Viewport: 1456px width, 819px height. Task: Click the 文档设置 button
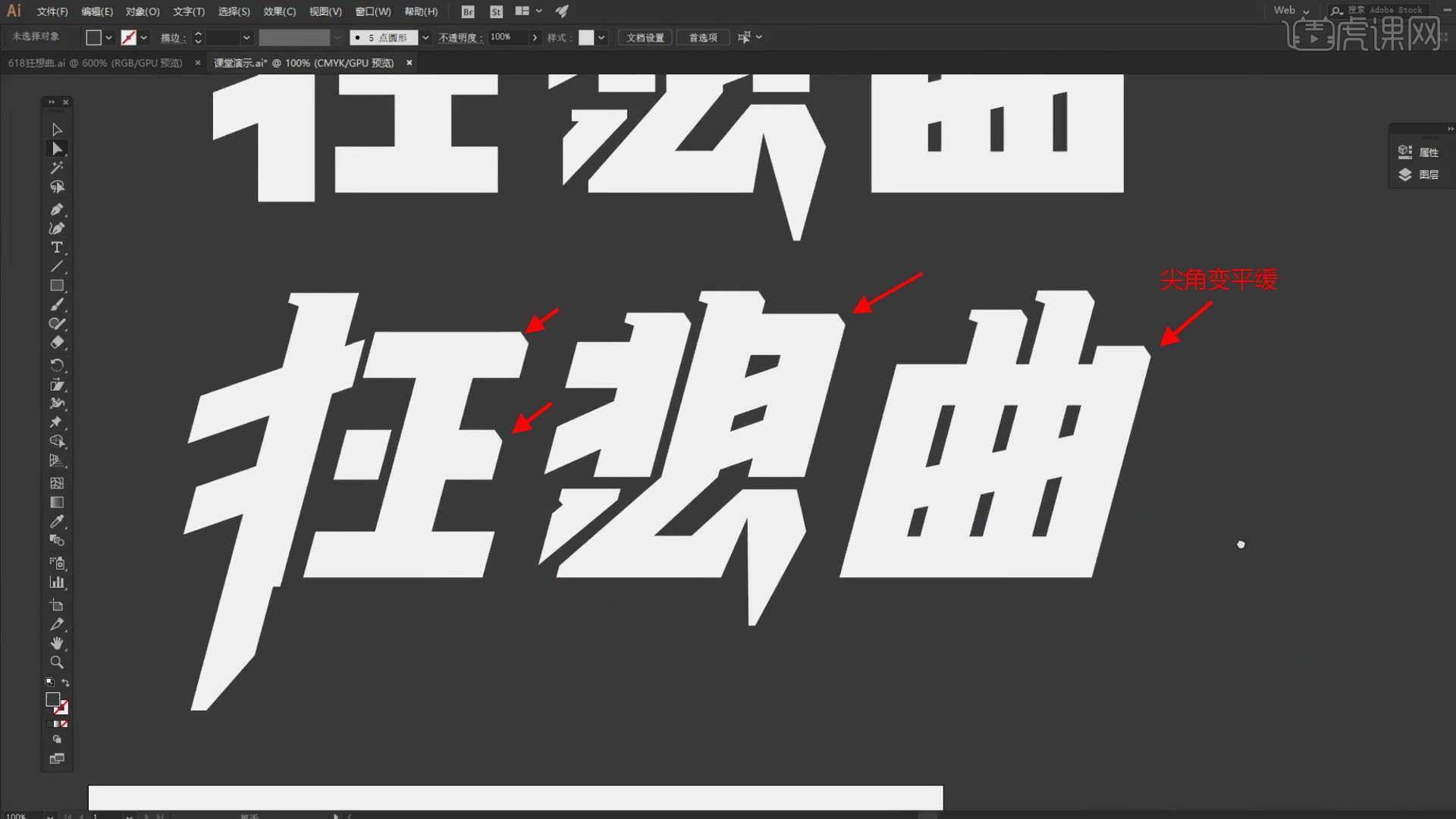pos(645,38)
